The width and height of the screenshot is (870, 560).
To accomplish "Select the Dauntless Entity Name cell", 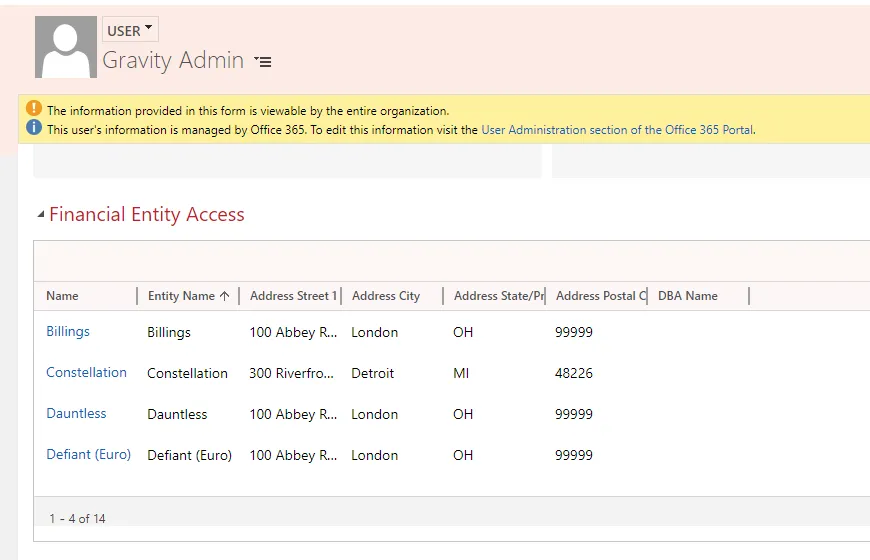I will 177,414.
